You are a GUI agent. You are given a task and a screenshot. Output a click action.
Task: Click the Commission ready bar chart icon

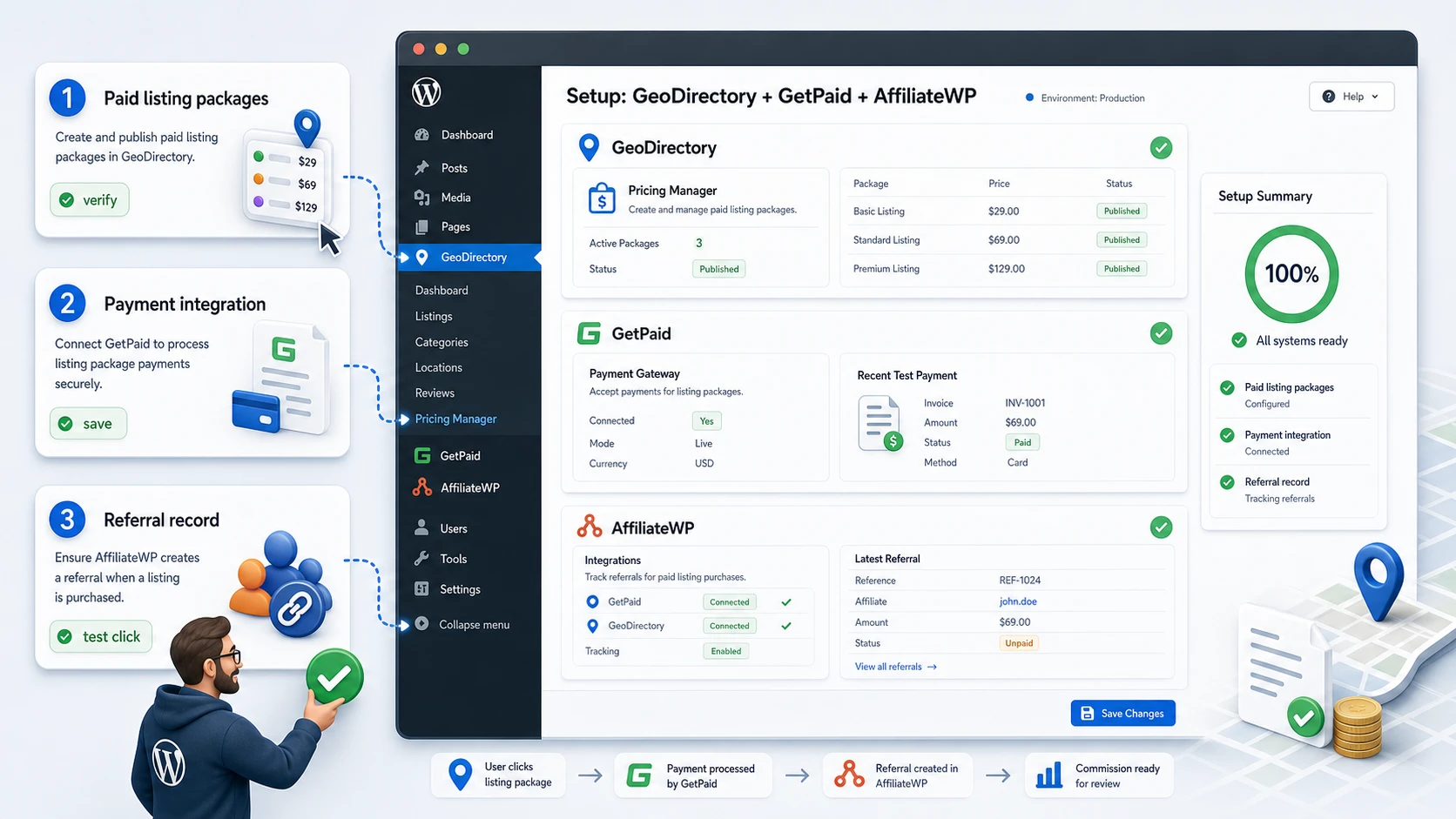point(1049,775)
